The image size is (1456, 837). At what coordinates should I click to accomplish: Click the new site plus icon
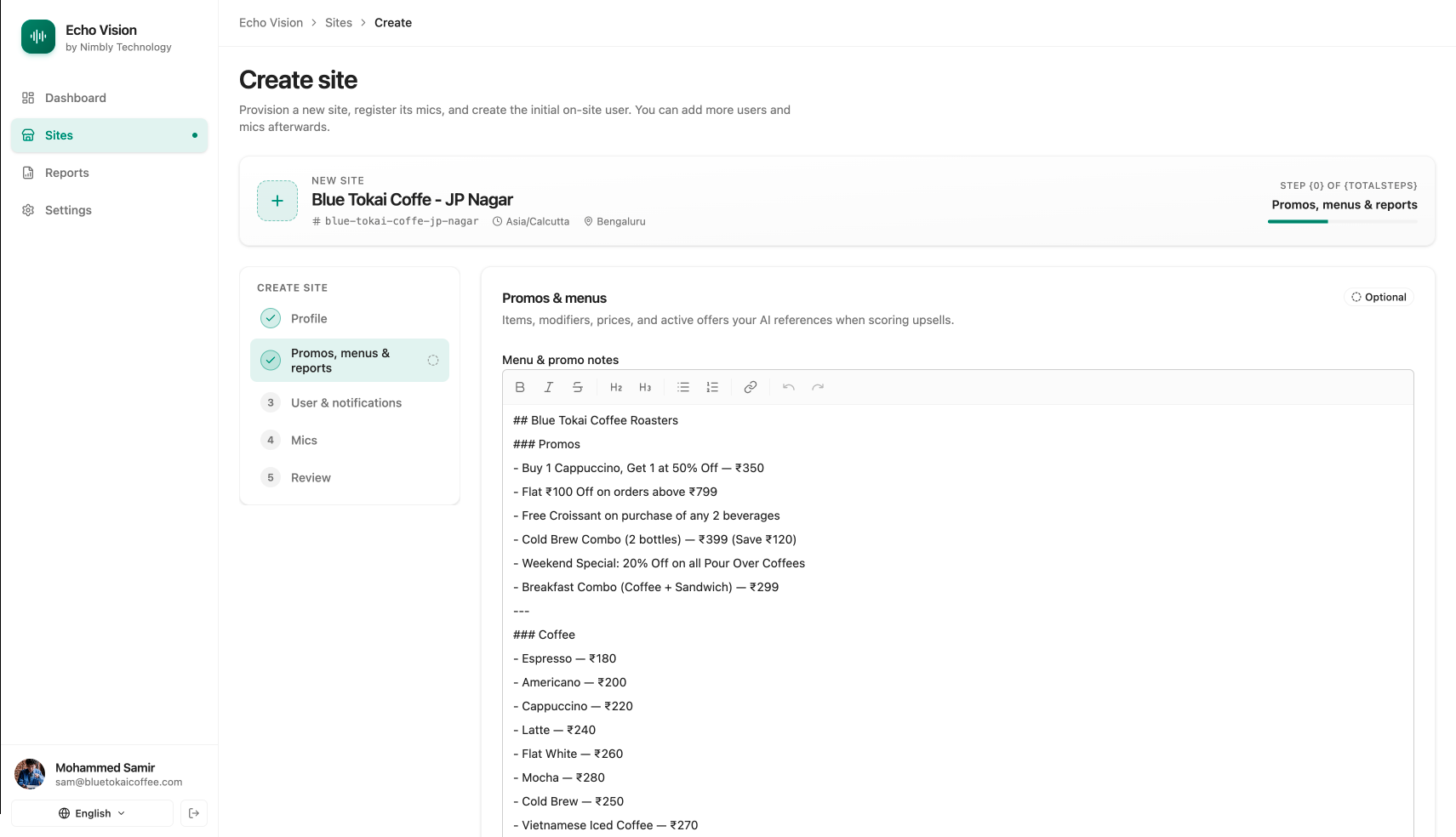click(x=277, y=201)
